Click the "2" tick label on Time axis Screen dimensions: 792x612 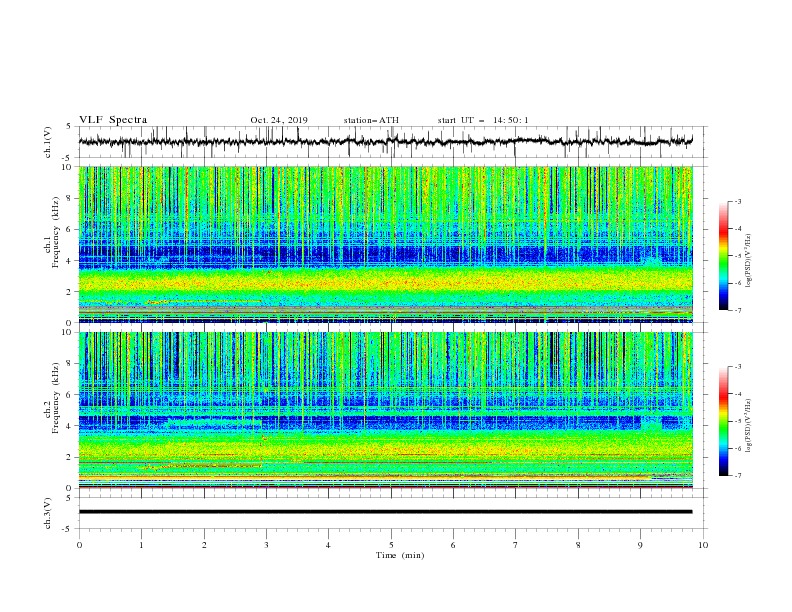coord(204,545)
